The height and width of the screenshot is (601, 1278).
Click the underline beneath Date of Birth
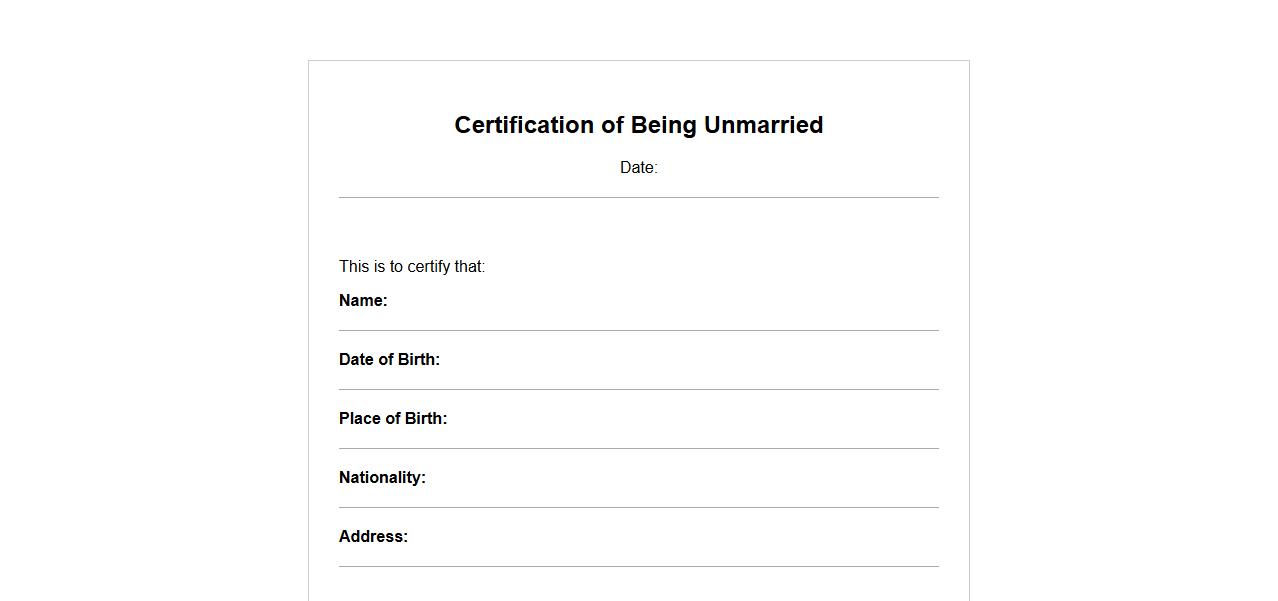coord(638,389)
